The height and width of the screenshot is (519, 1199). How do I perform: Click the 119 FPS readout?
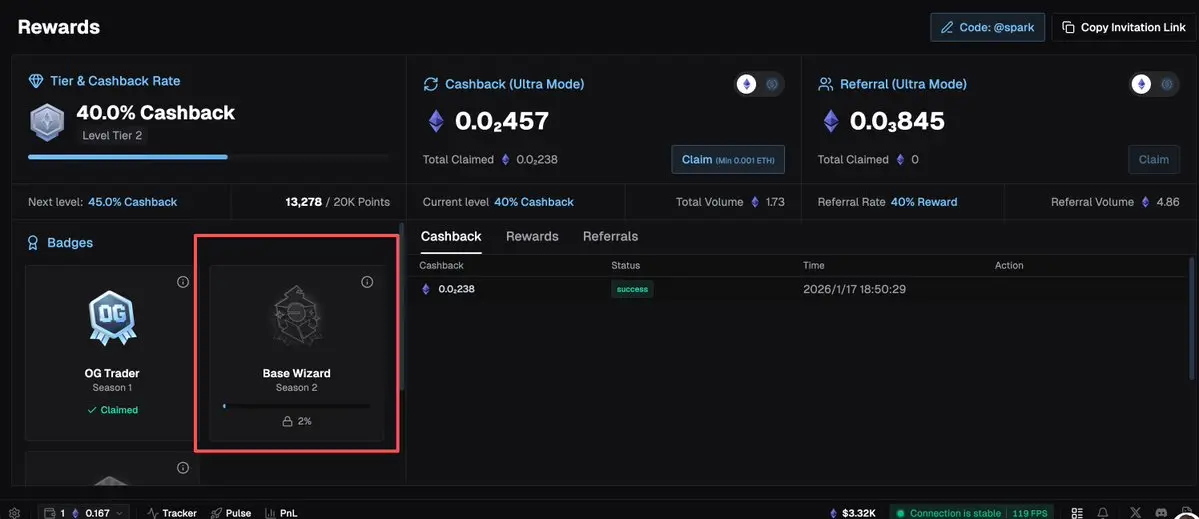[x=1029, y=513]
